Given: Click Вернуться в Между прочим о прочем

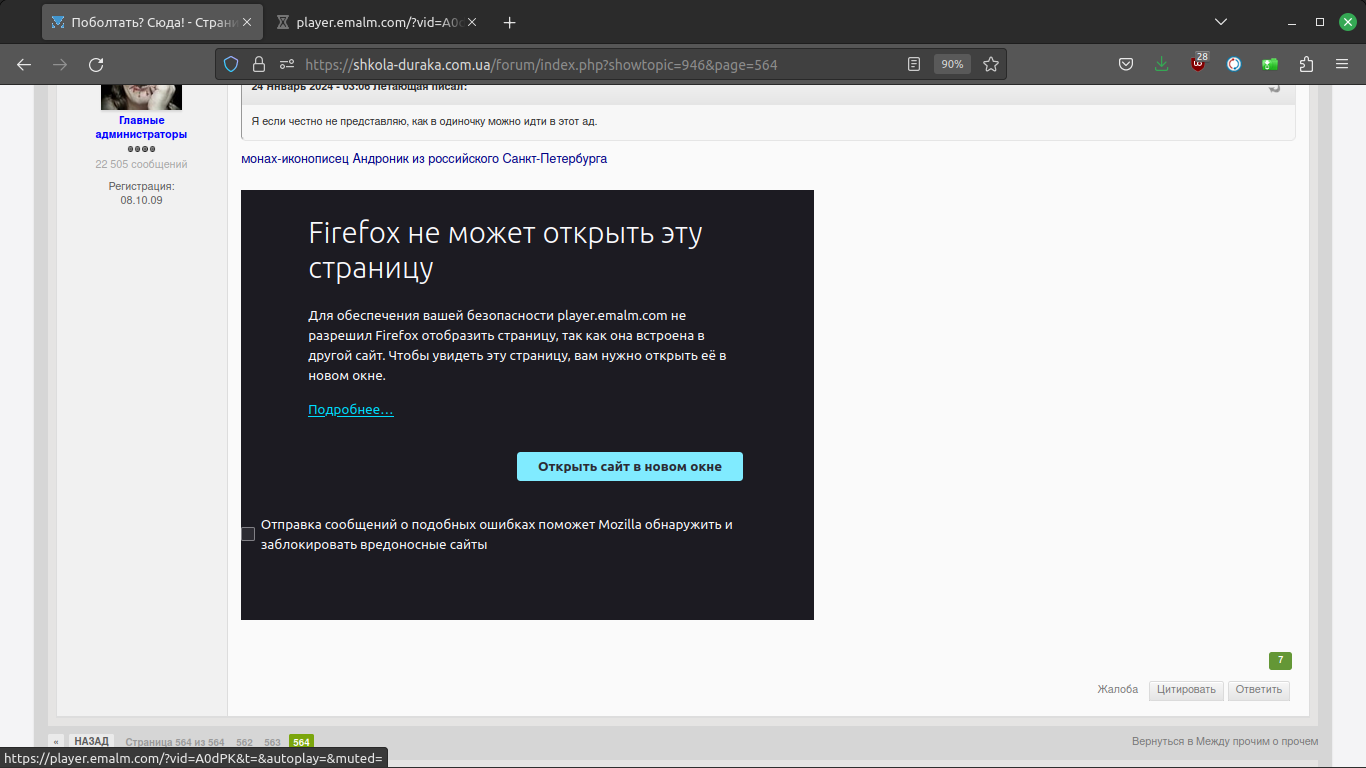Looking at the screenshot, I should (1225, 741).
